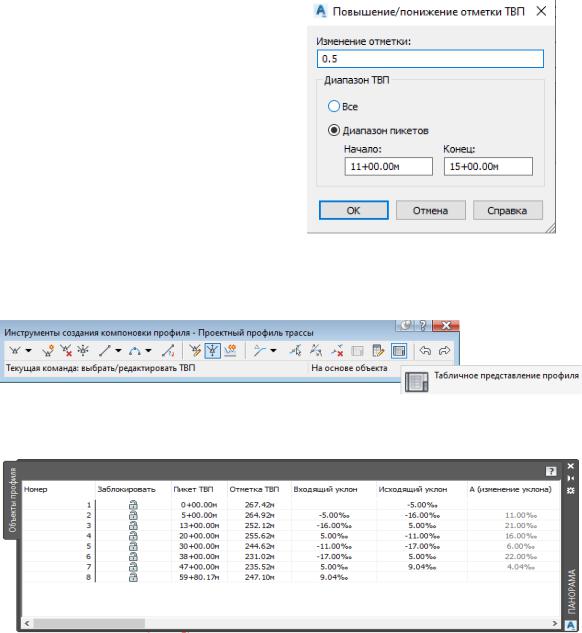Toggle the lock icon in row 4

click(x=133, y=536)
